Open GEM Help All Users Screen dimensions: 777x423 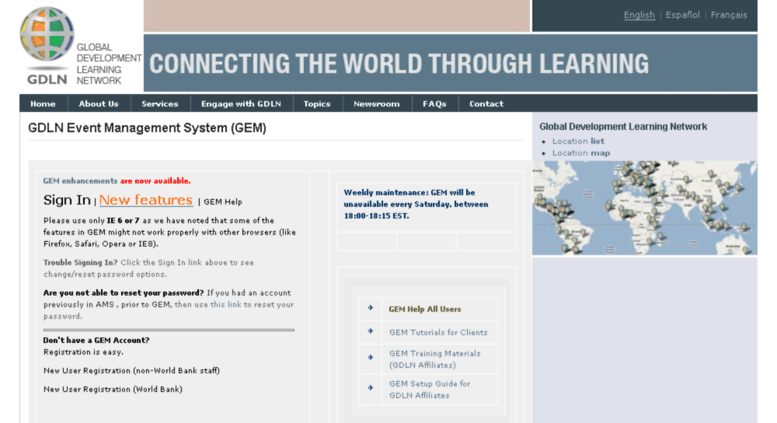click(425, 309)
